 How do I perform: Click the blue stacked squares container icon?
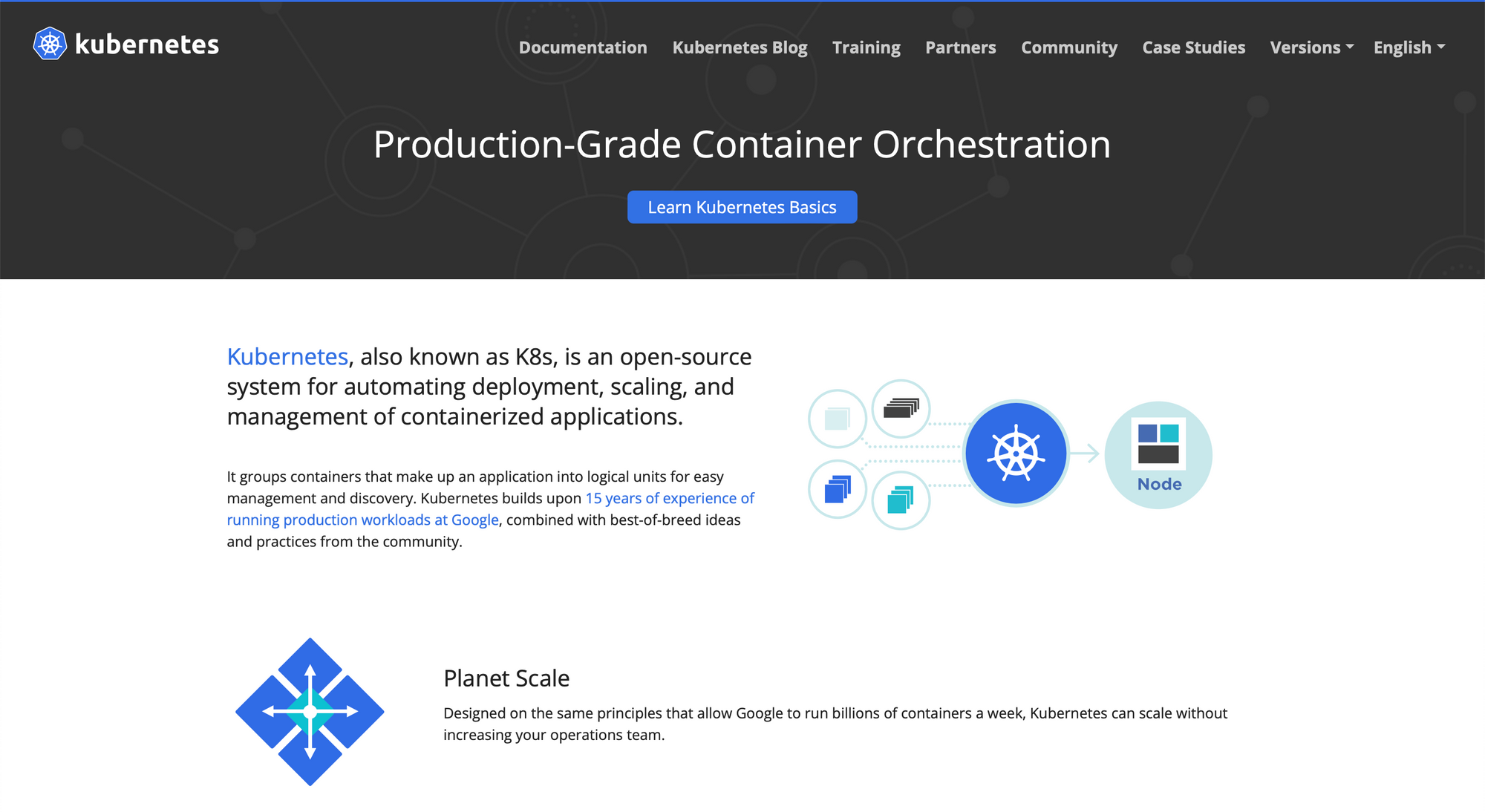click(838, 489)
